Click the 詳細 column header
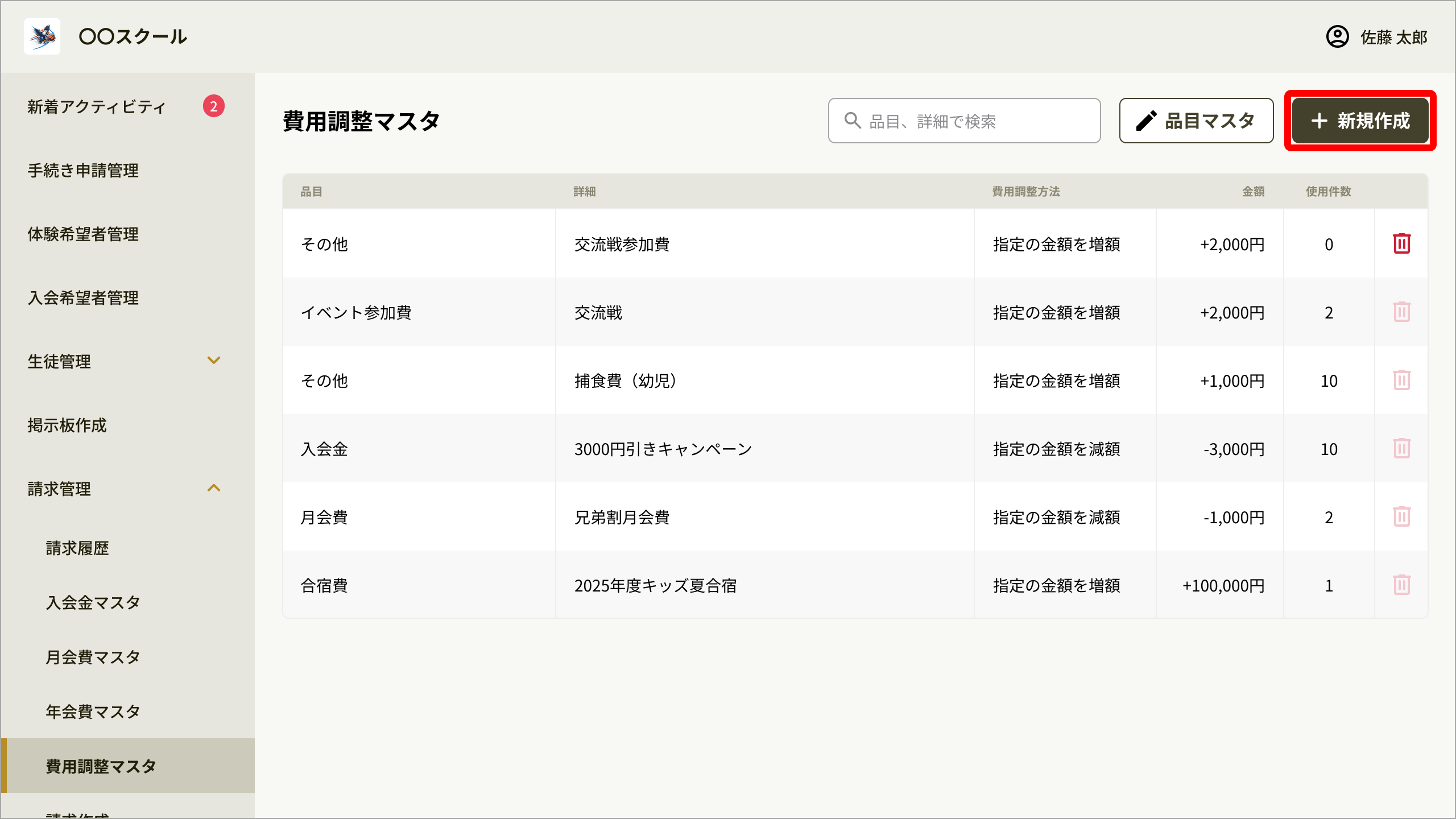 [x=585, y=192]
